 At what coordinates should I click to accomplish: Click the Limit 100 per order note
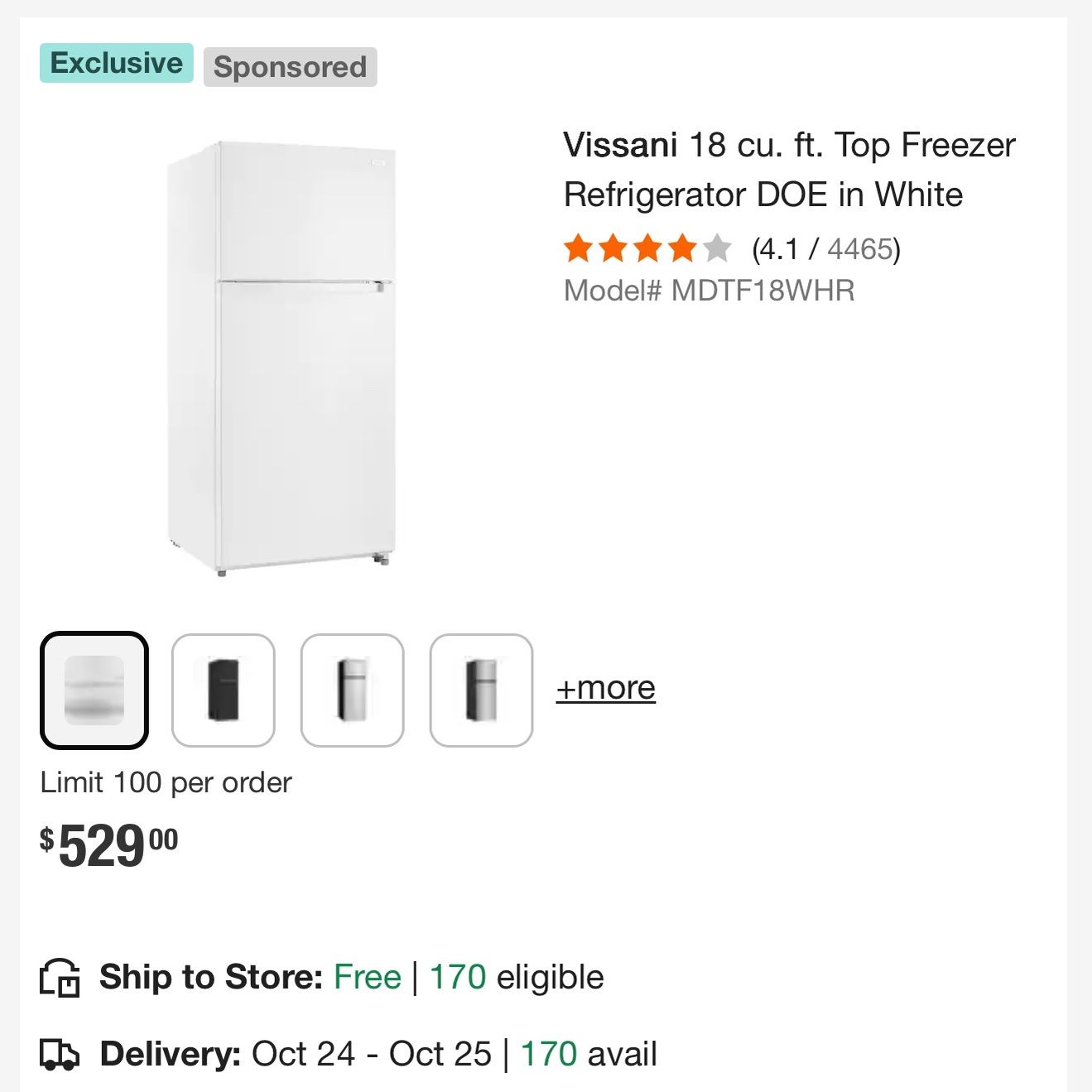coord(166,782)
